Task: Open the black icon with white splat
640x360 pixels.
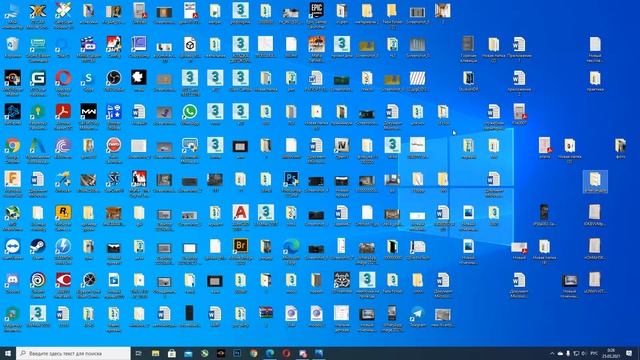Action: point(139,78)
